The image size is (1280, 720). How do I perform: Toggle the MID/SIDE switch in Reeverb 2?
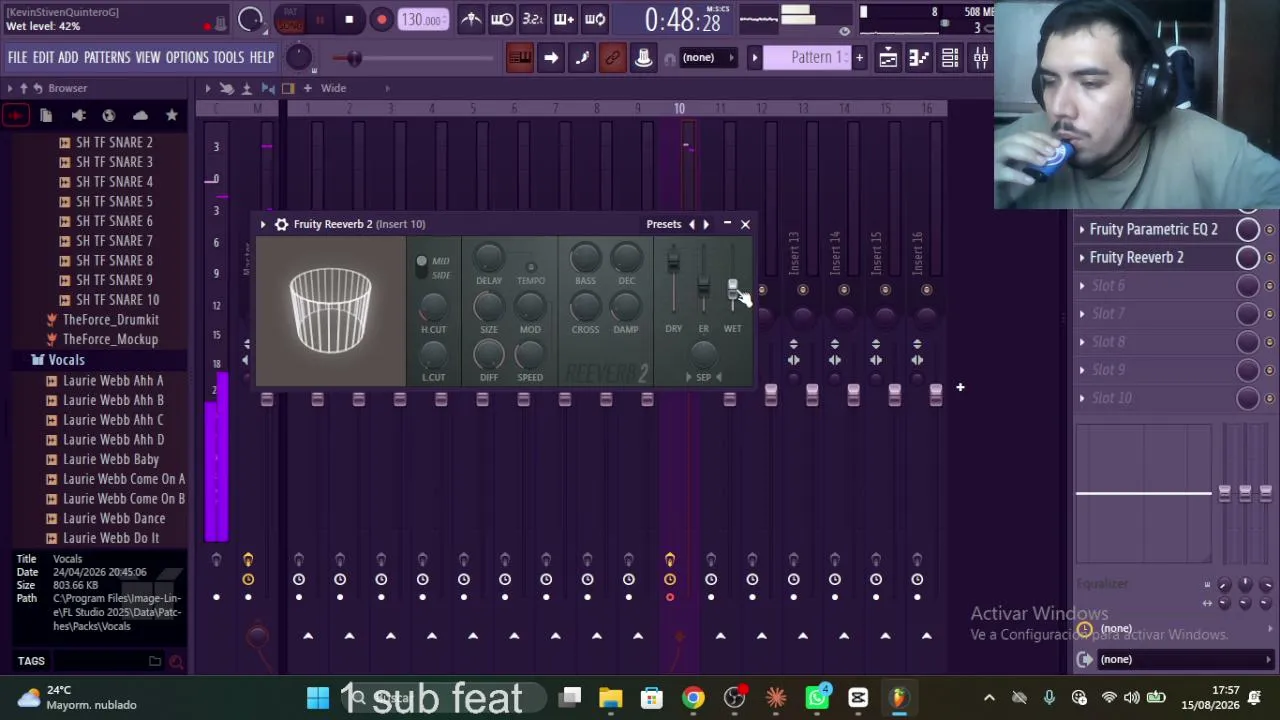click(x=421, y=266)
